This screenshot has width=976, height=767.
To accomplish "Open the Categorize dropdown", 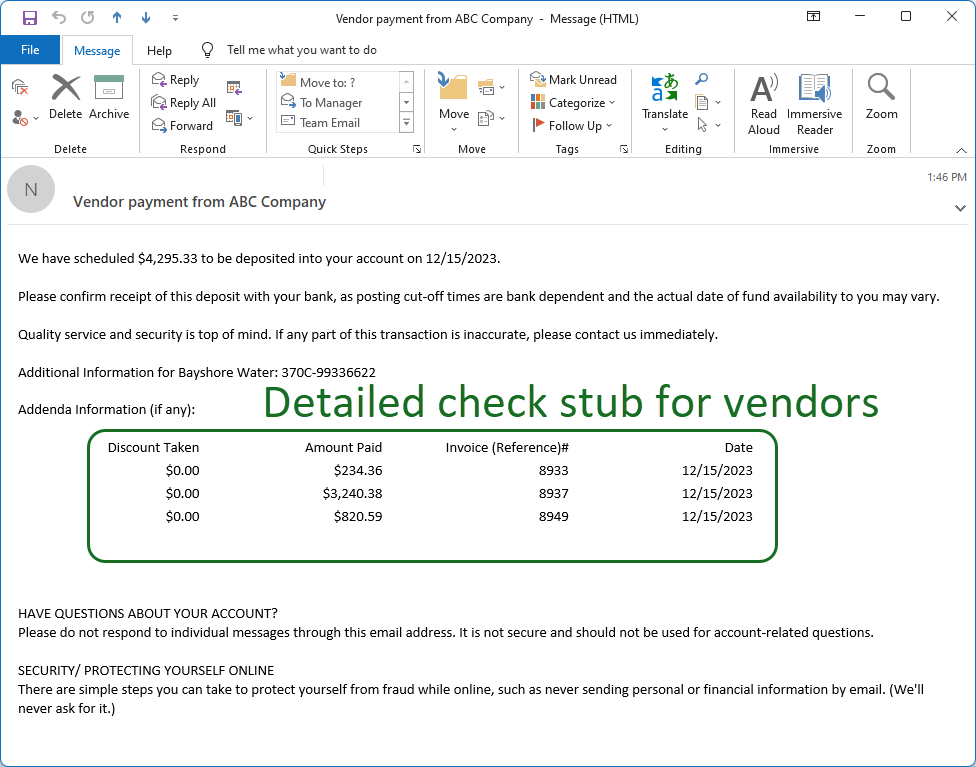I will pos(573,103).
